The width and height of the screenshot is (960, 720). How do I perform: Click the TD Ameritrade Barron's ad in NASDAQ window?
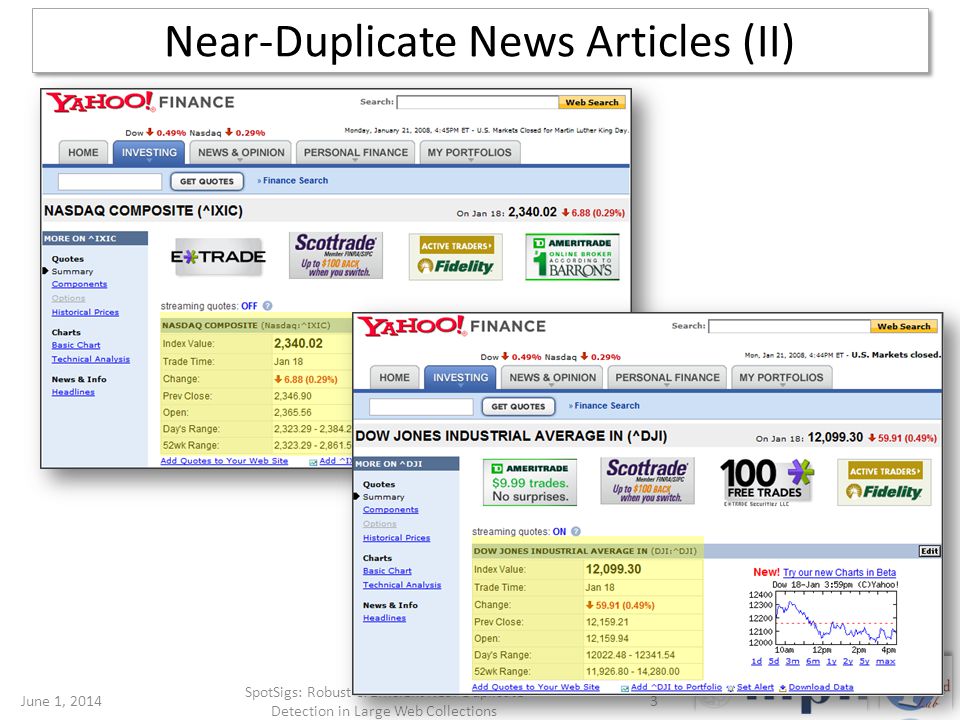coord(572,257)
